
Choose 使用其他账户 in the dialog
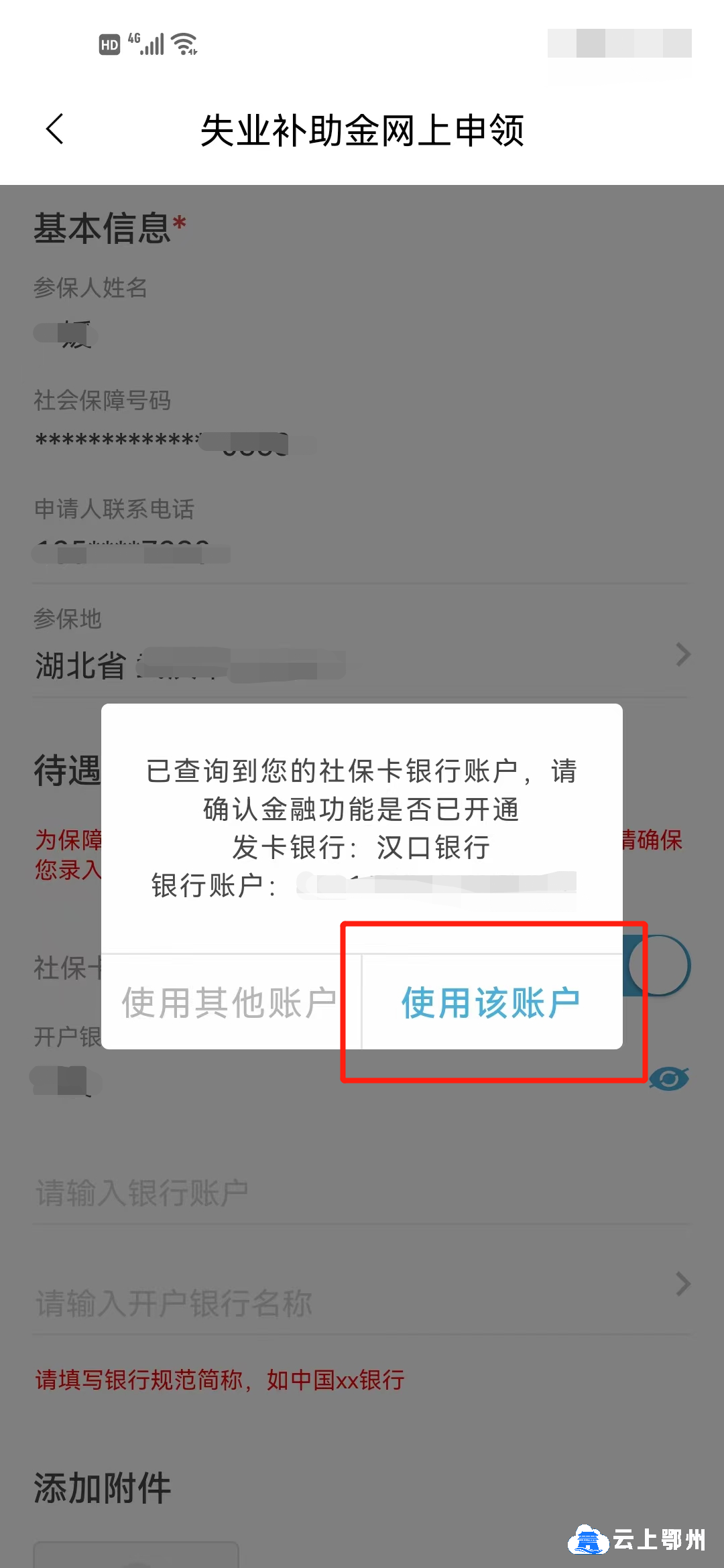pos(229,1002)
